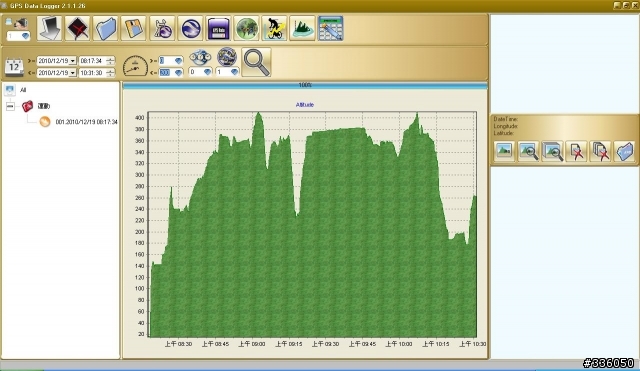Click the calendar date filter icon
Image resolution: width=640 pixels, height=371 pixels.
point(14,67)
